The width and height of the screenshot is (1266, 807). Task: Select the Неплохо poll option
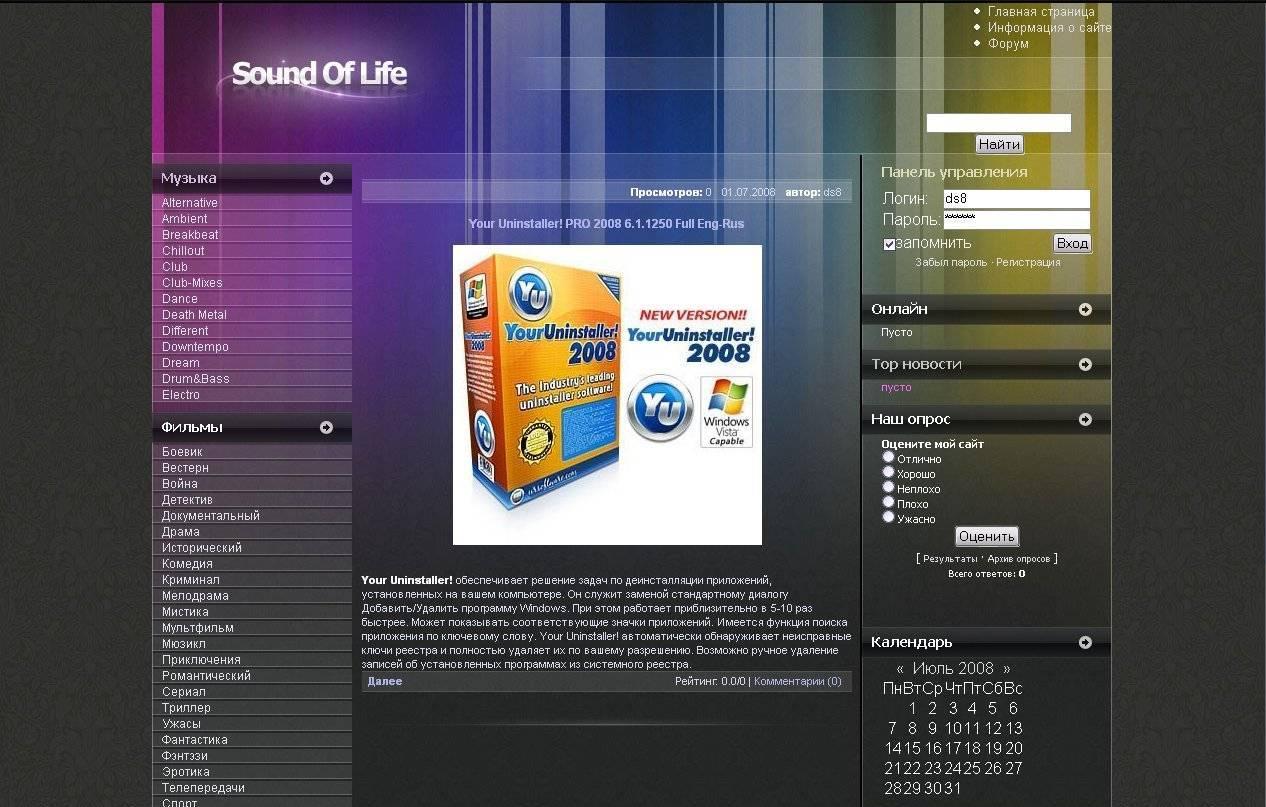tap(888, 487)
